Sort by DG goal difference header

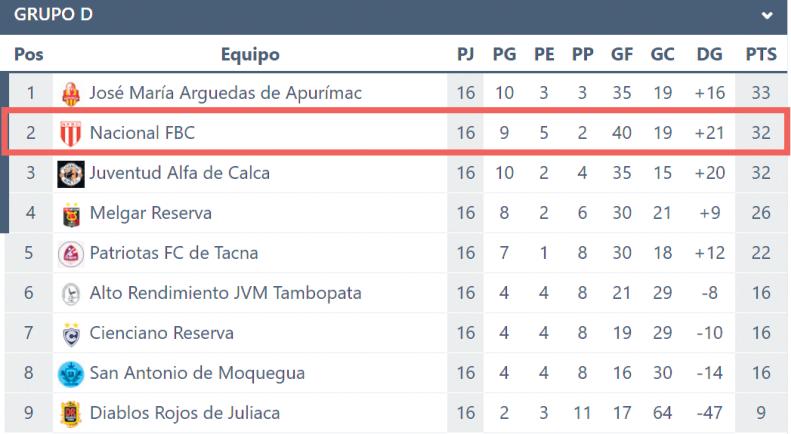709,54
